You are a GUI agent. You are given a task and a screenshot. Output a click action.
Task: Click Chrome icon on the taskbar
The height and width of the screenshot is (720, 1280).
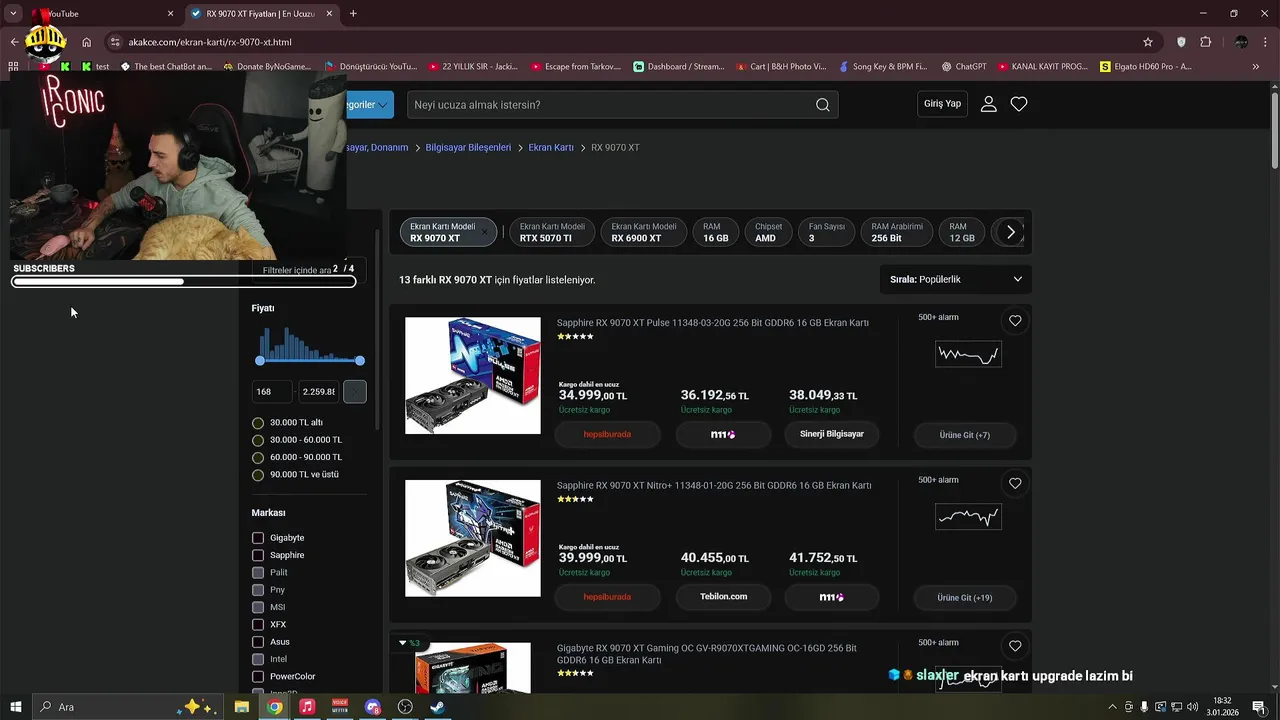coord(274,707)
